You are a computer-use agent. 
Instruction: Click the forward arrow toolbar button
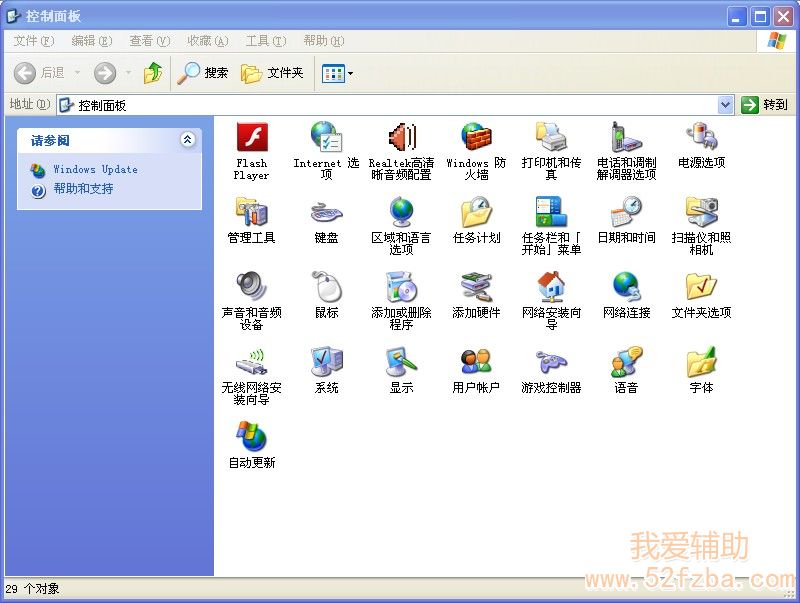point(105,73)
